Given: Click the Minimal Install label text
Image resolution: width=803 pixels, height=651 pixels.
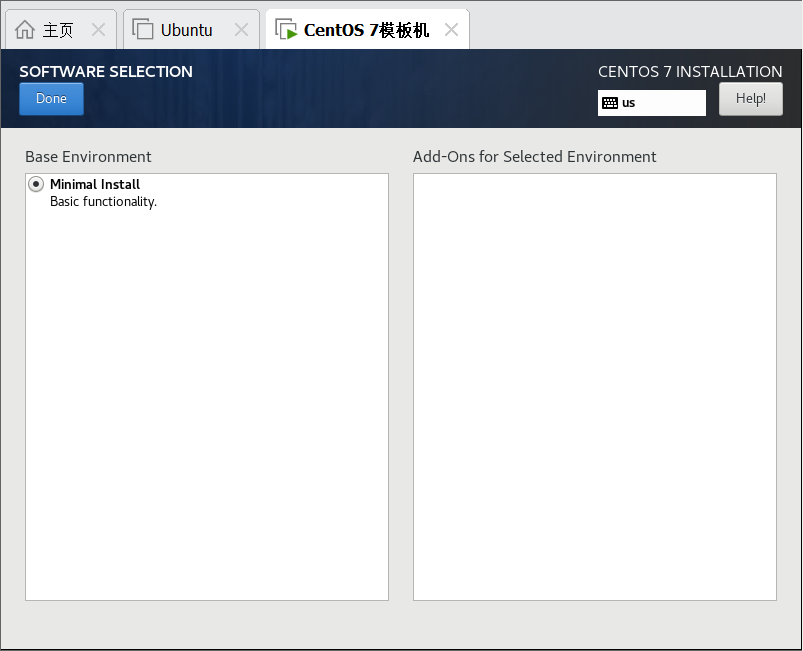Looking at the screenshot, I should point(95,184).
